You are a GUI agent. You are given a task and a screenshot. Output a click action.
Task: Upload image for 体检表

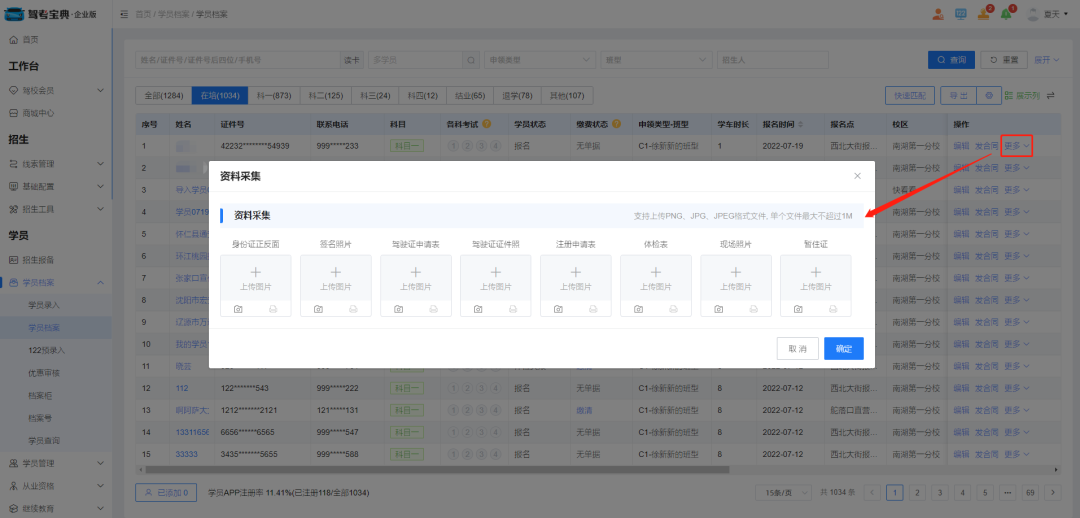[x=656, y=278]
